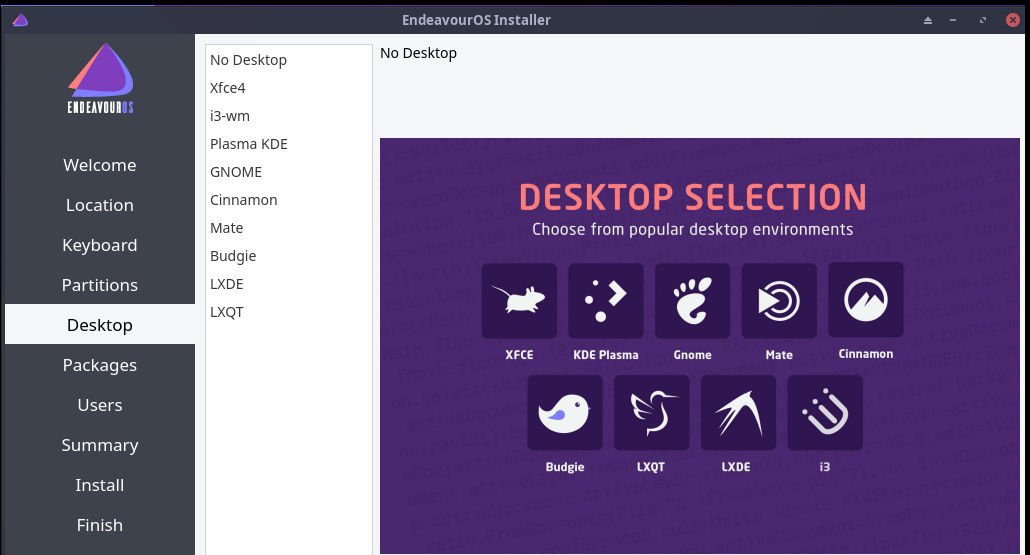1030x555 pixels.
Task: Switch to the Users step
Action: click(x=100, y=405)
